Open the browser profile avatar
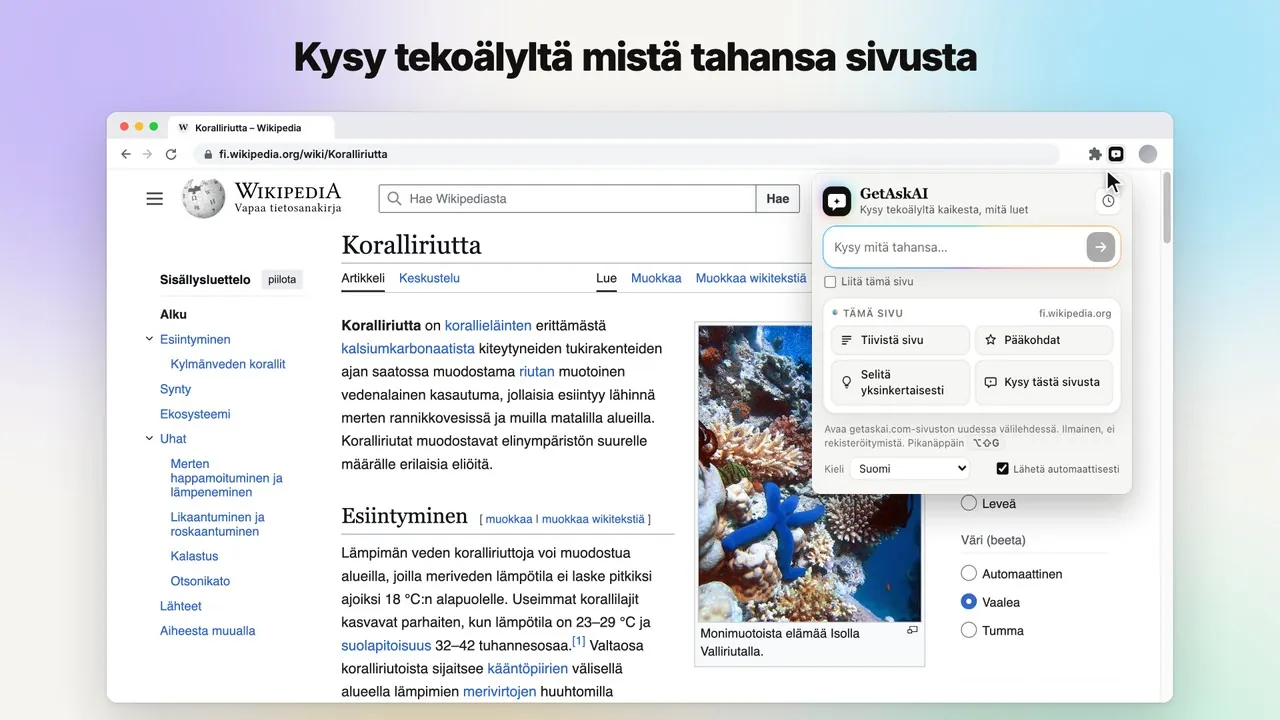This screenshot has height=720, width=1280. (1148, 154)
